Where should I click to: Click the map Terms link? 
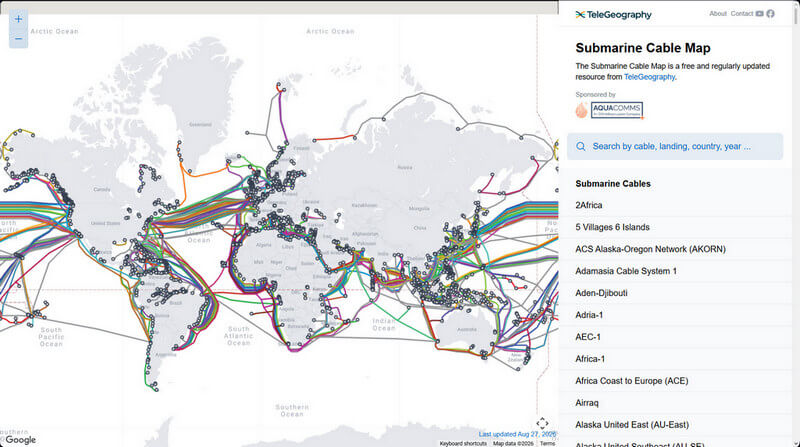click(547, 443)
